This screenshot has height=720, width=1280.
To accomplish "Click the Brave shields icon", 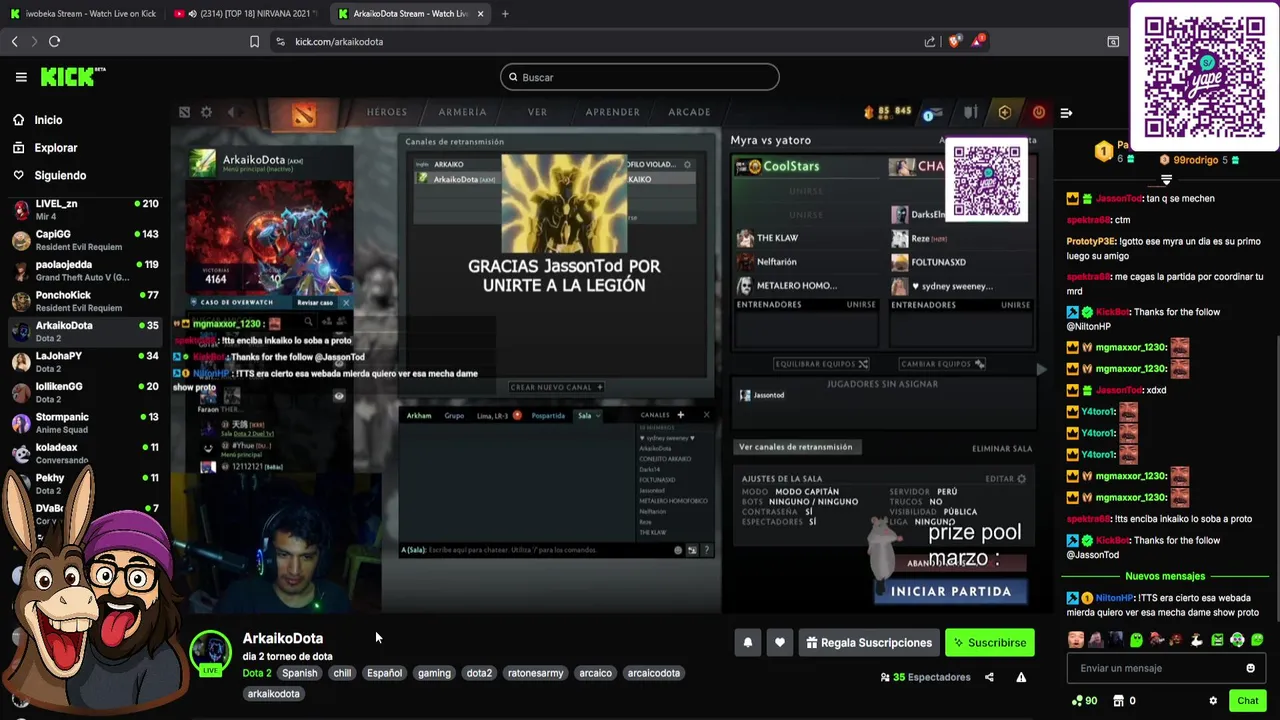I will pos(954,41).
